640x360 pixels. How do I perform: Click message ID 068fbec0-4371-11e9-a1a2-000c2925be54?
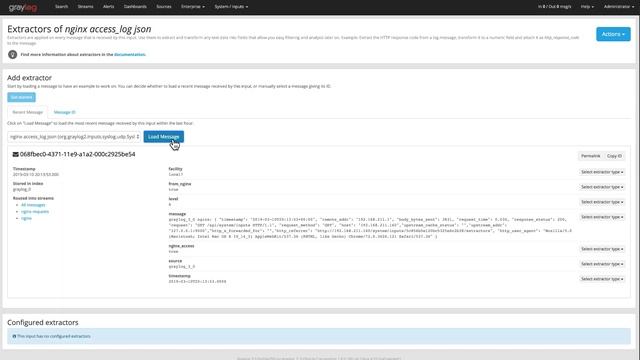pyautogui.click(x=78, y=154)
